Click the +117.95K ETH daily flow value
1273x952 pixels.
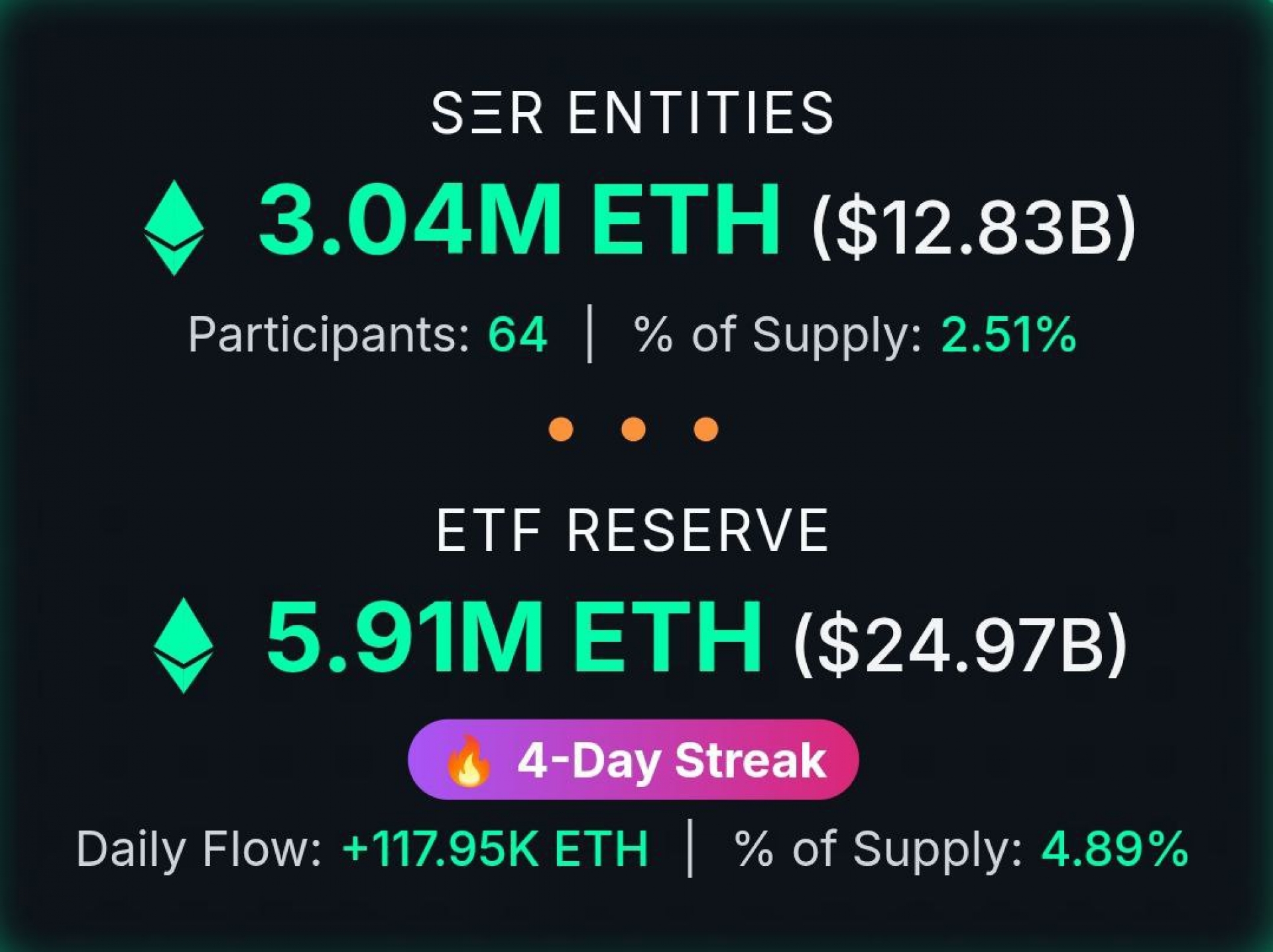pyautogui.click(x=495, y=849)
